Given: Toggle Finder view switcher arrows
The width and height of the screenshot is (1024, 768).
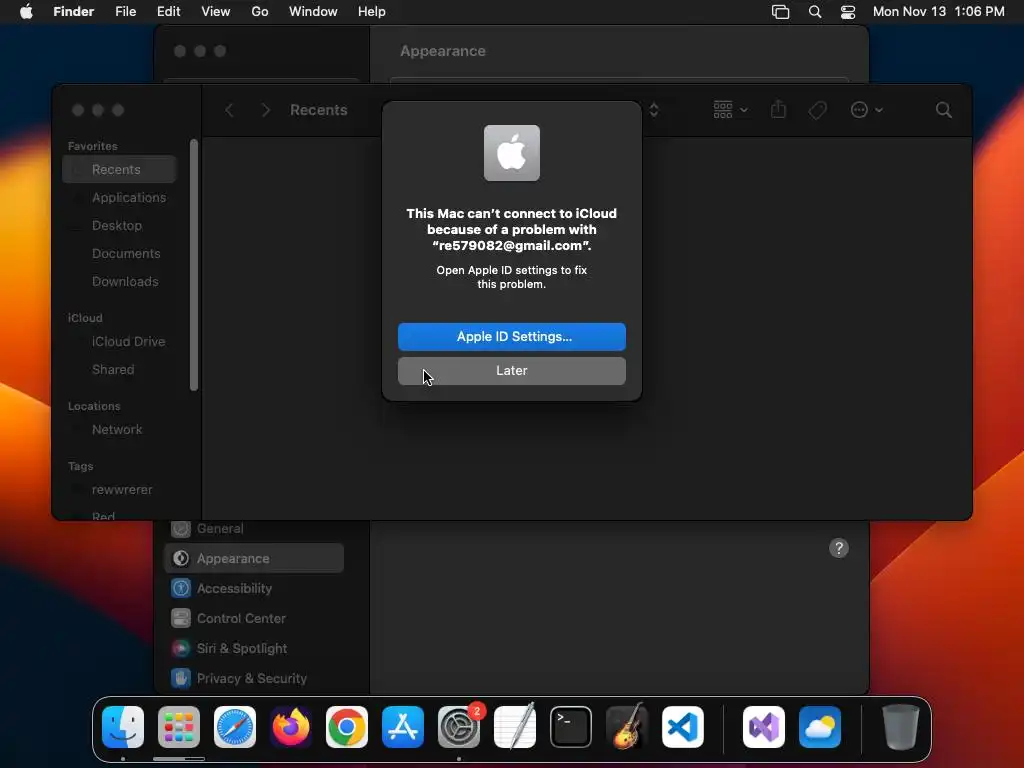Looking at the screenshot, I should coord(654,110).
